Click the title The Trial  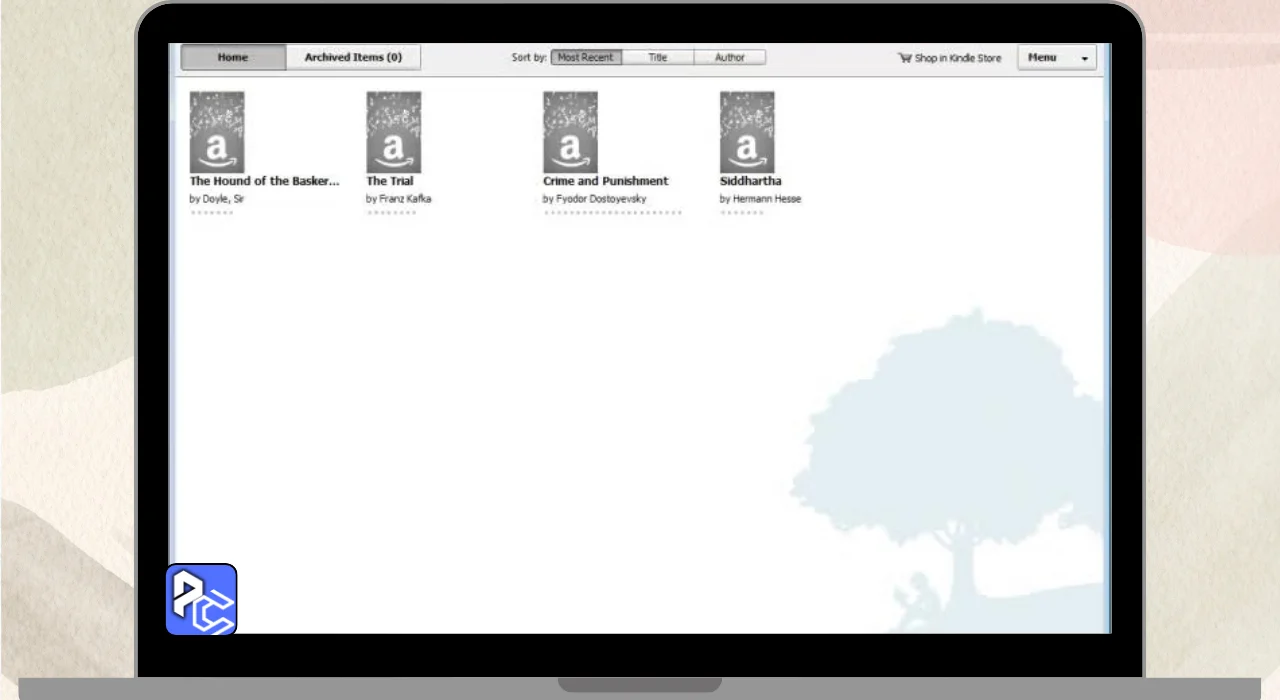pos(390,181)
